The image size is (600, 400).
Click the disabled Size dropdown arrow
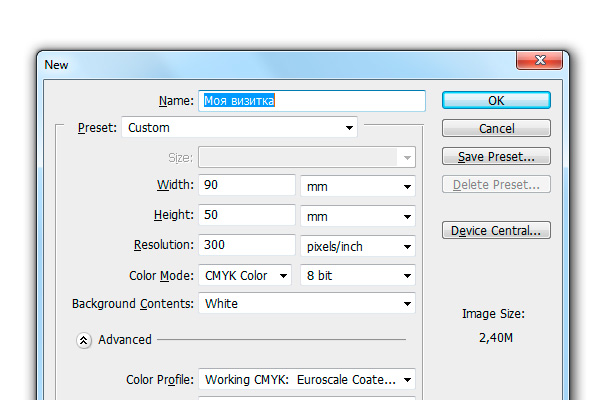[407, 157]
